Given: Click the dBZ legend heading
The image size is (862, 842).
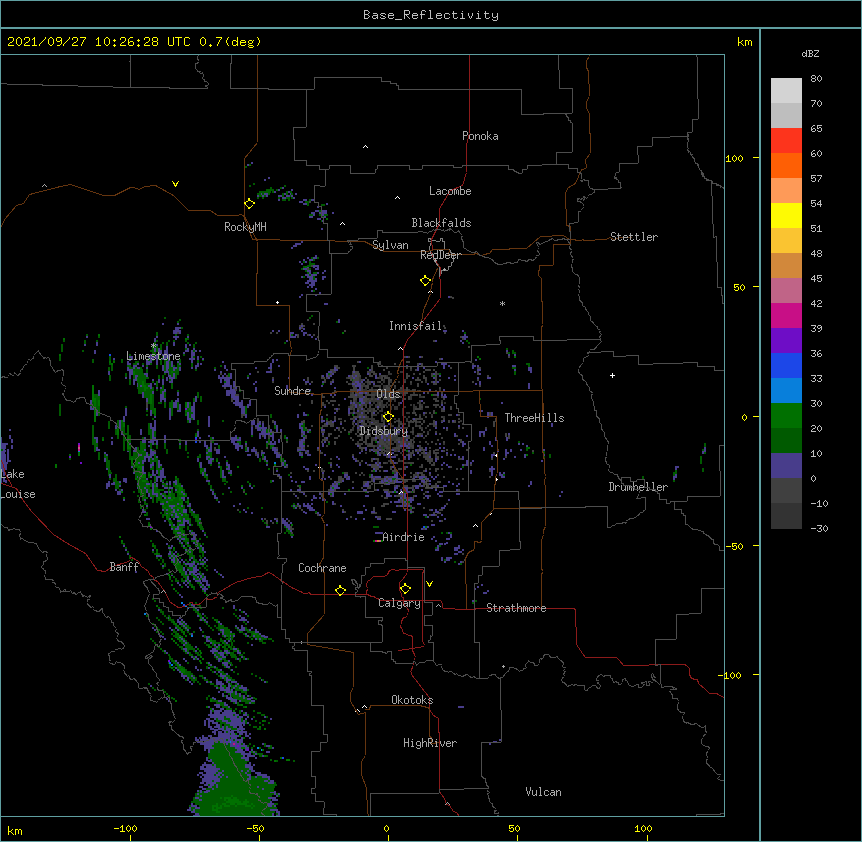Looking at the screenshot, I should pos(810,53).
